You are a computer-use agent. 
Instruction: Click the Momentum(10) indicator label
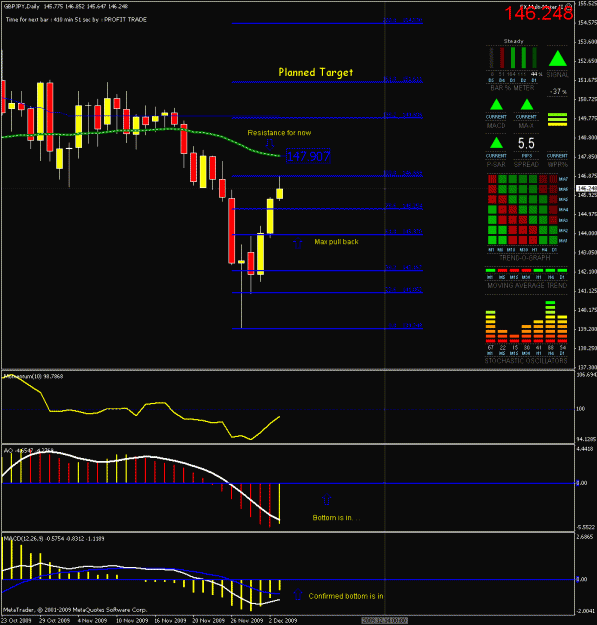coord(33,376)
